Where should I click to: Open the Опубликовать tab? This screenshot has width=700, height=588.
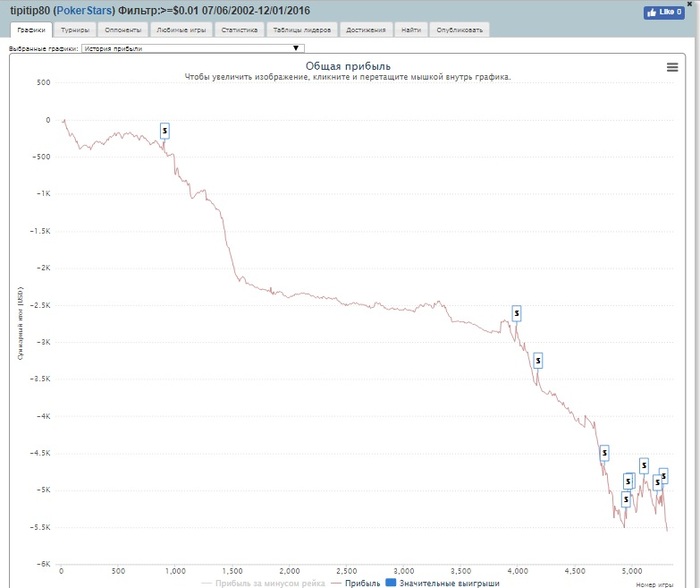[459, 30]
